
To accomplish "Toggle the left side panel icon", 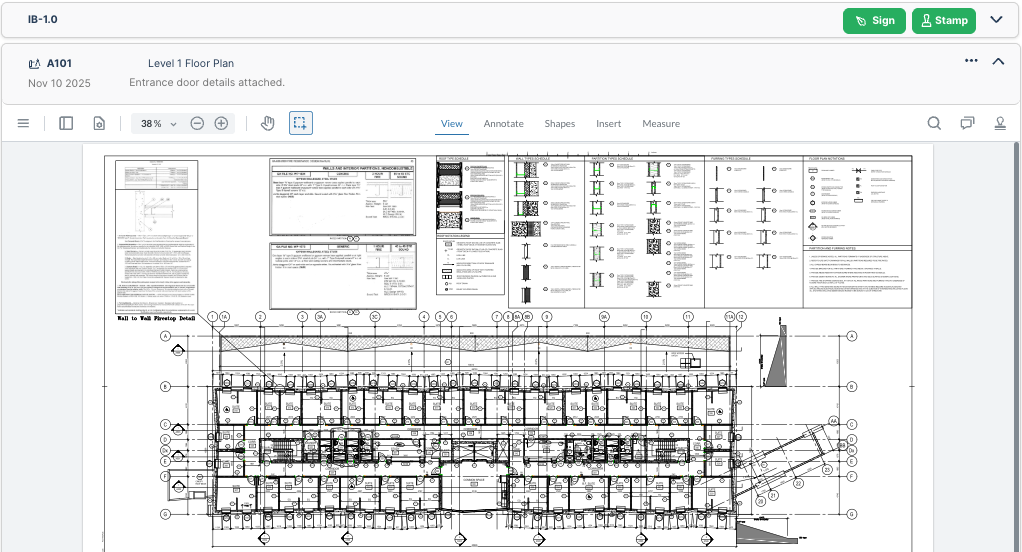I will point(66,124).
